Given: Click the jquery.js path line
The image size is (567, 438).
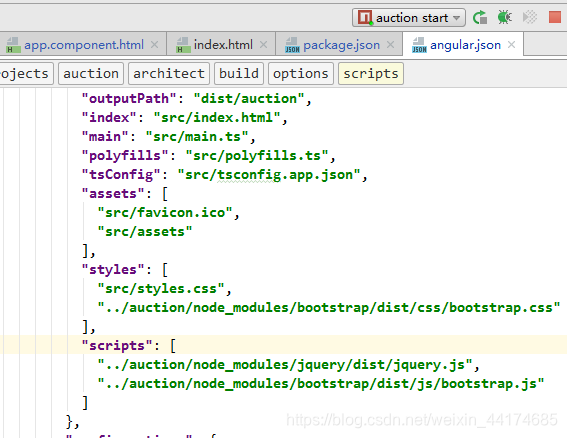Looking at the screenshot, I should click(x=285, y=365).
